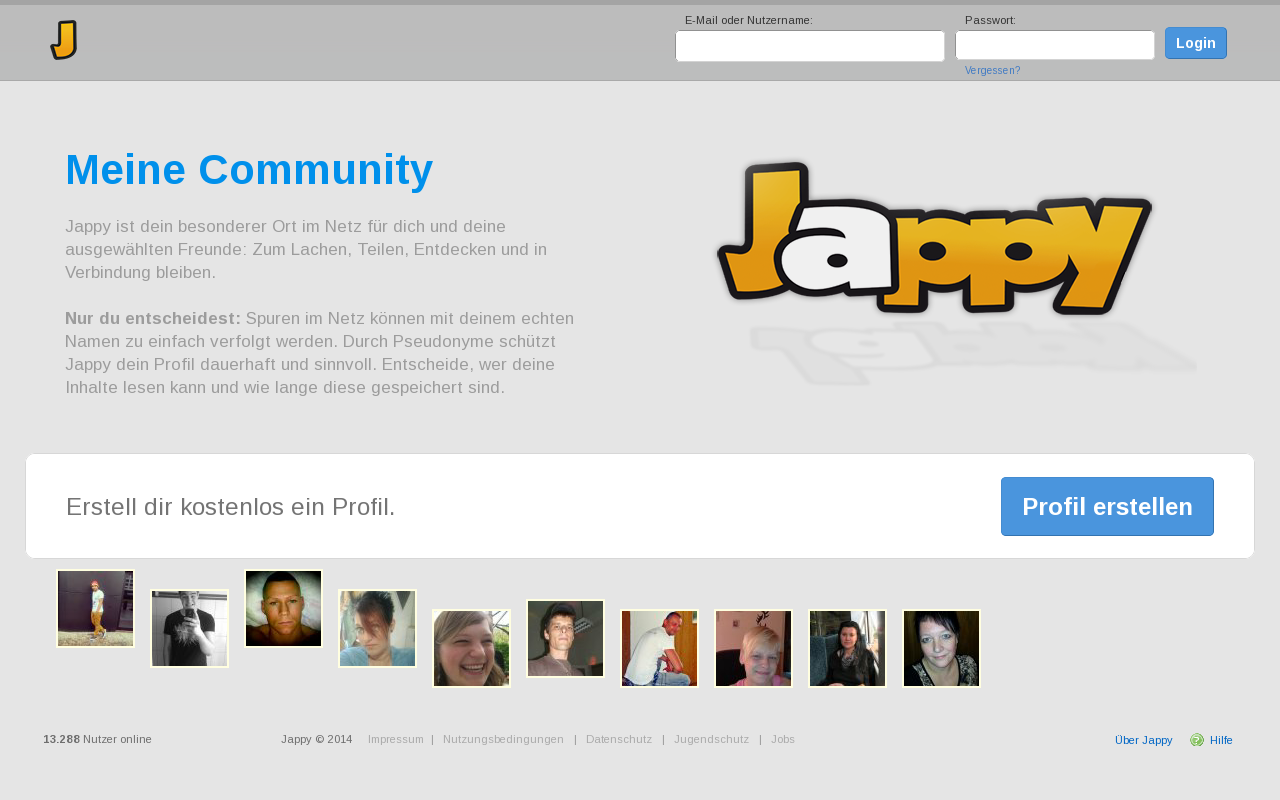Open the Vergessen? password link
The height and width of the screenshot is (800, 1280).
click(993, 71)
